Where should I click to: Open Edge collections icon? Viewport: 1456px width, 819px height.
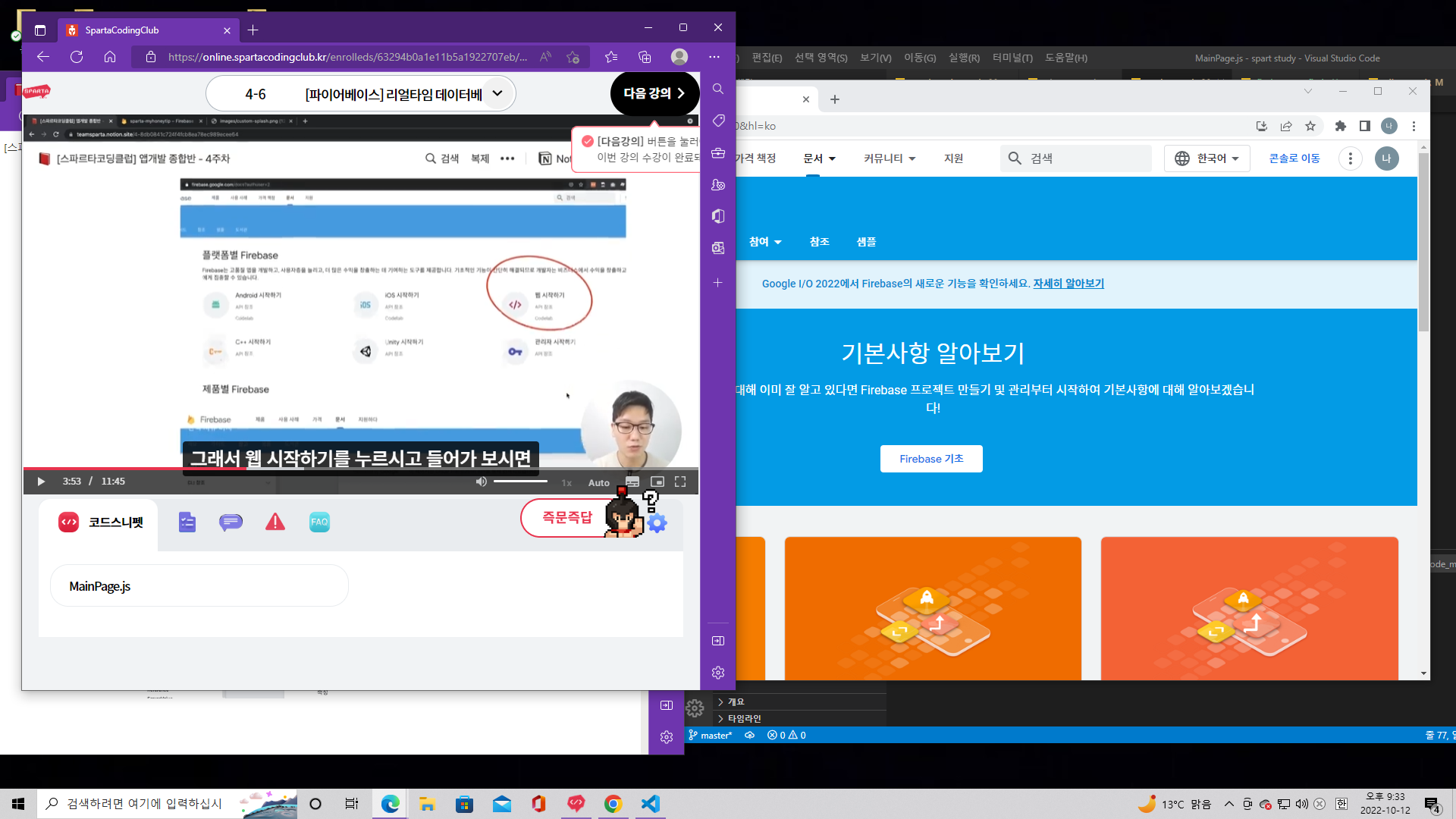coord(645,57)
